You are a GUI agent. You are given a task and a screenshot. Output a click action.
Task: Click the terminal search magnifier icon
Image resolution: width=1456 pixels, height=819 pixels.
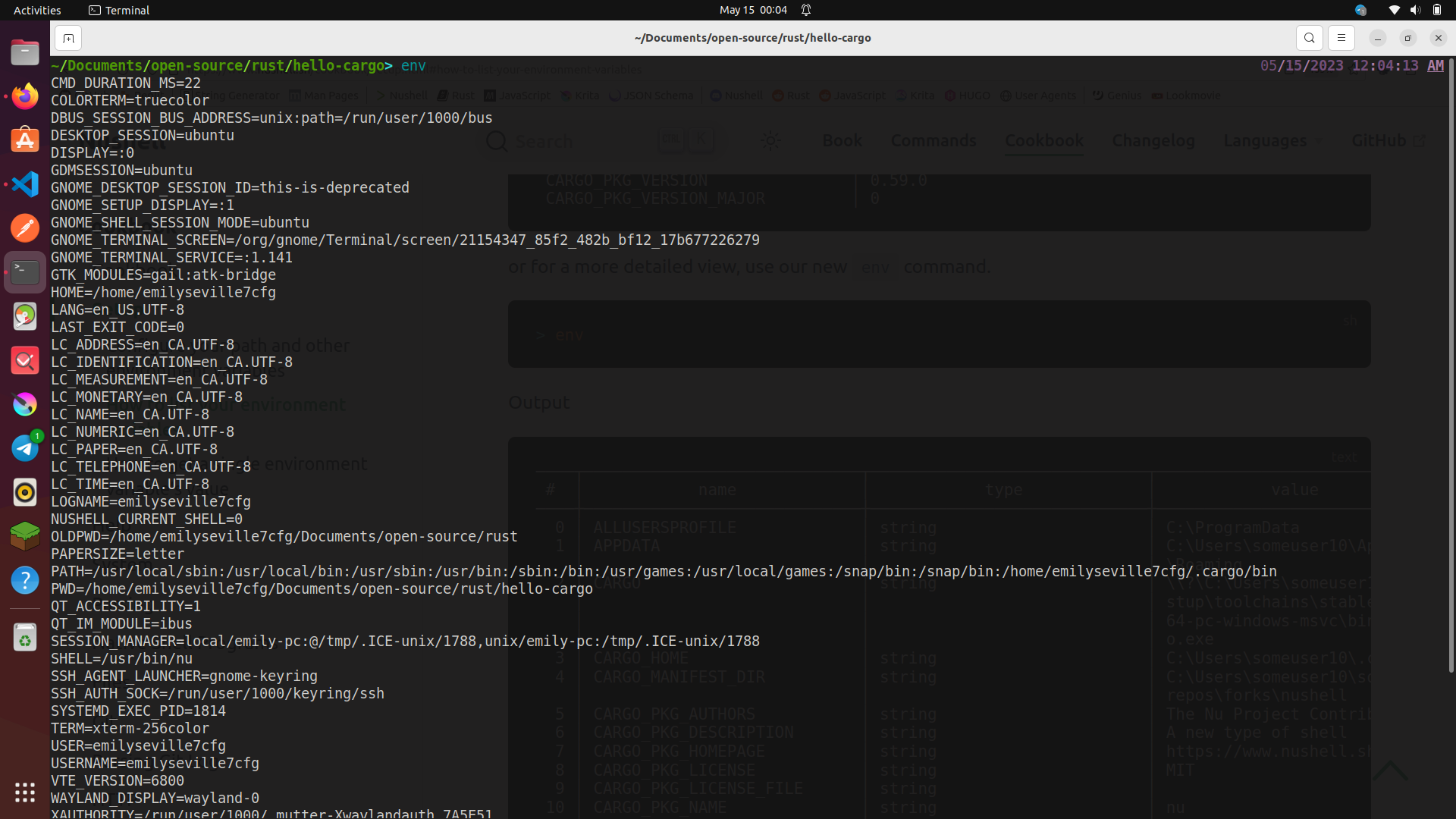(1310, 37)
